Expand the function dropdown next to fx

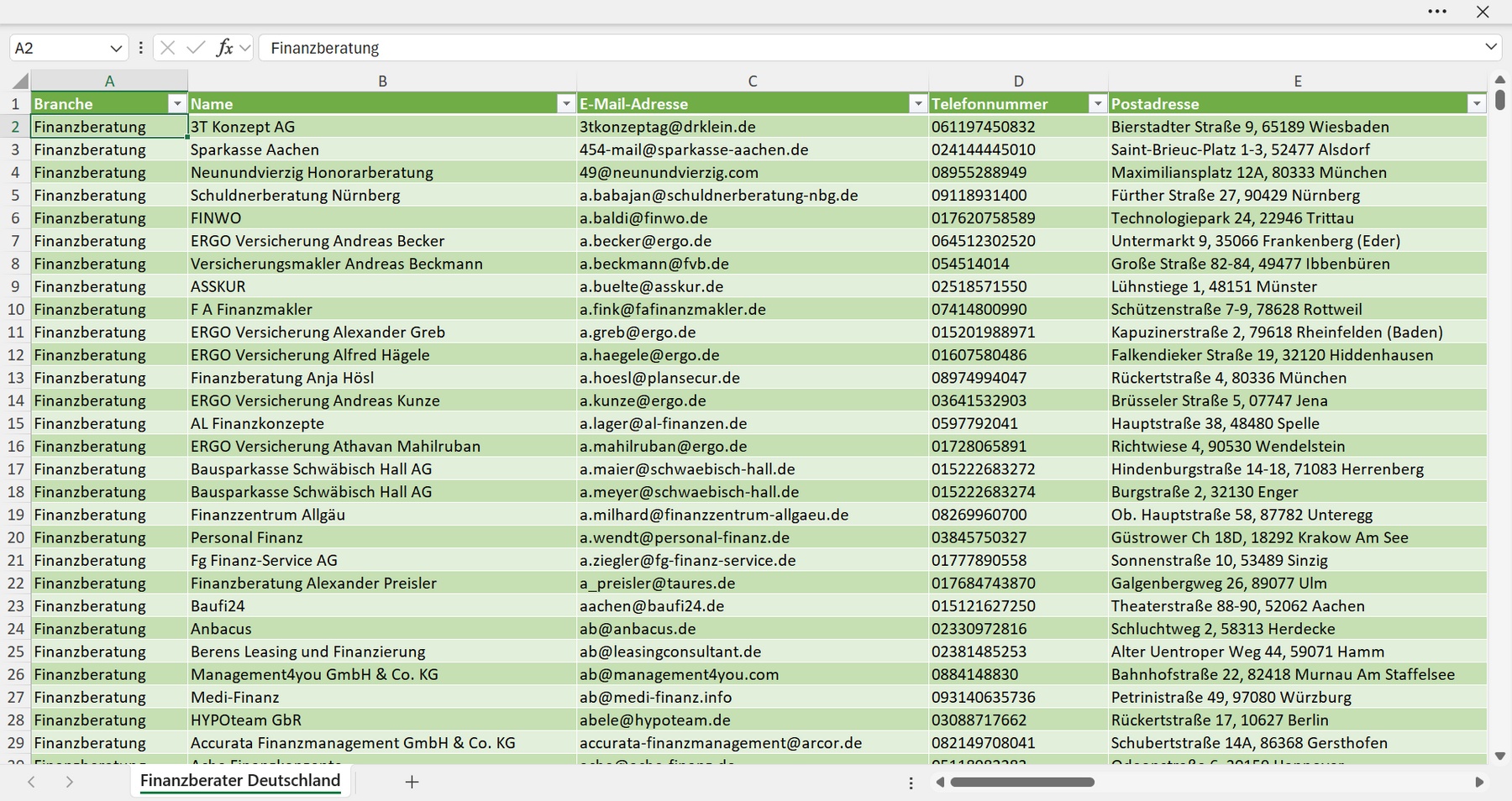(244, 48)
